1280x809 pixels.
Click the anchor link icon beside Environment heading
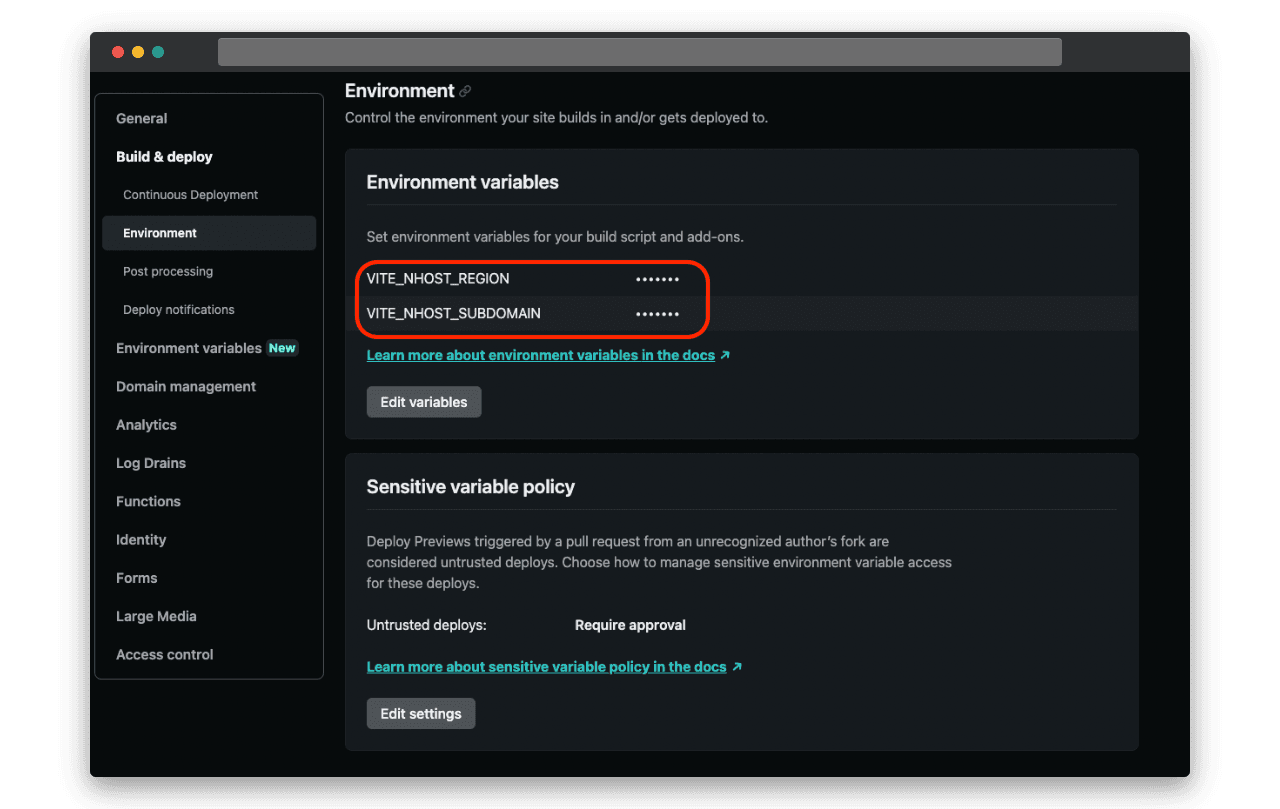[465, 91]
